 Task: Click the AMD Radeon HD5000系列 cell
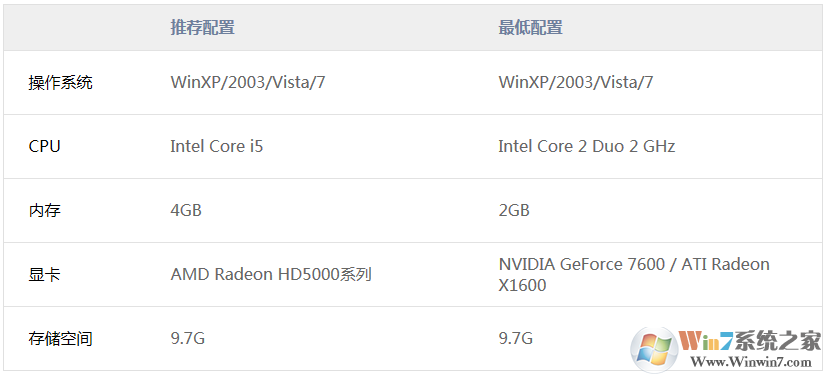271,275
